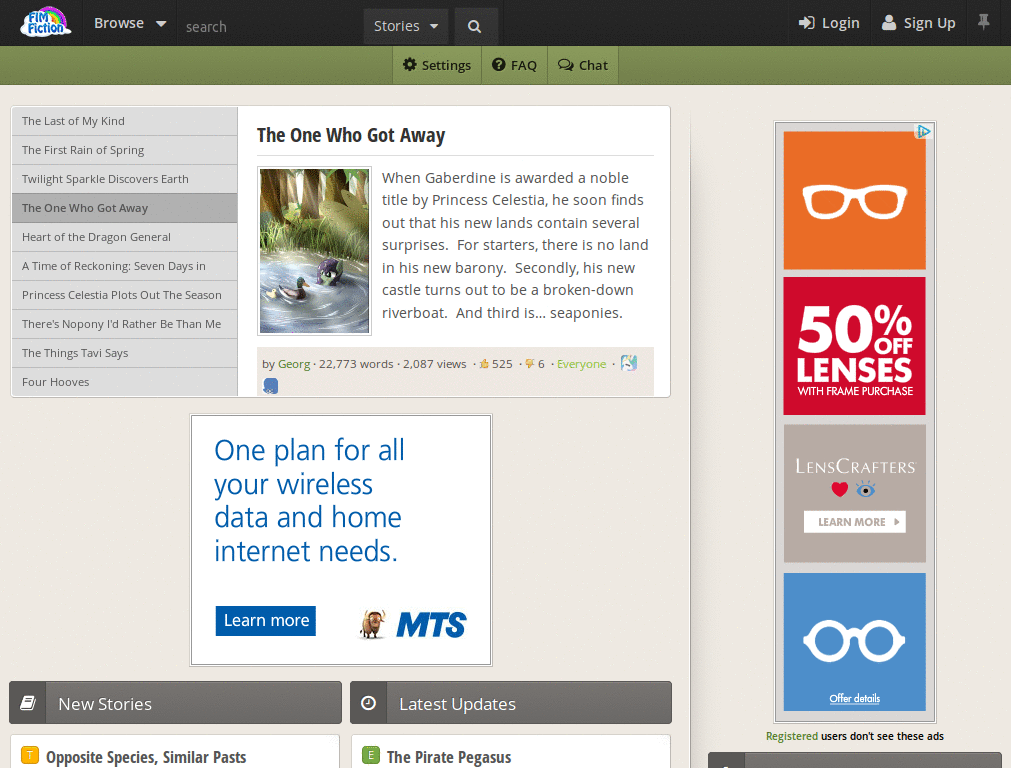Click the magnifier search button
Image resolution: width=1024 pixels, height=768 pixels.
475,26
